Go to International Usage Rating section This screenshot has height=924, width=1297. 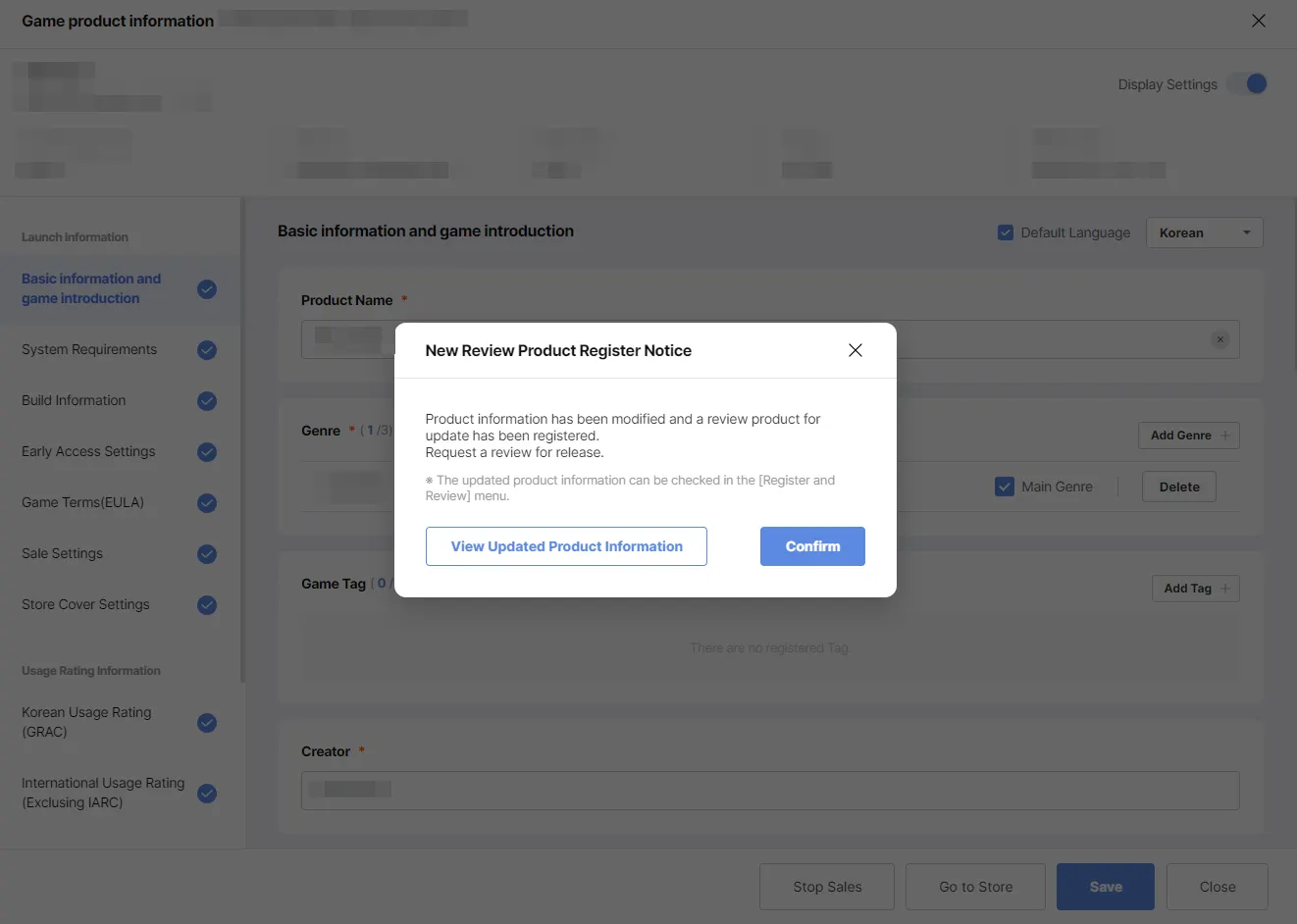(103, 793)
